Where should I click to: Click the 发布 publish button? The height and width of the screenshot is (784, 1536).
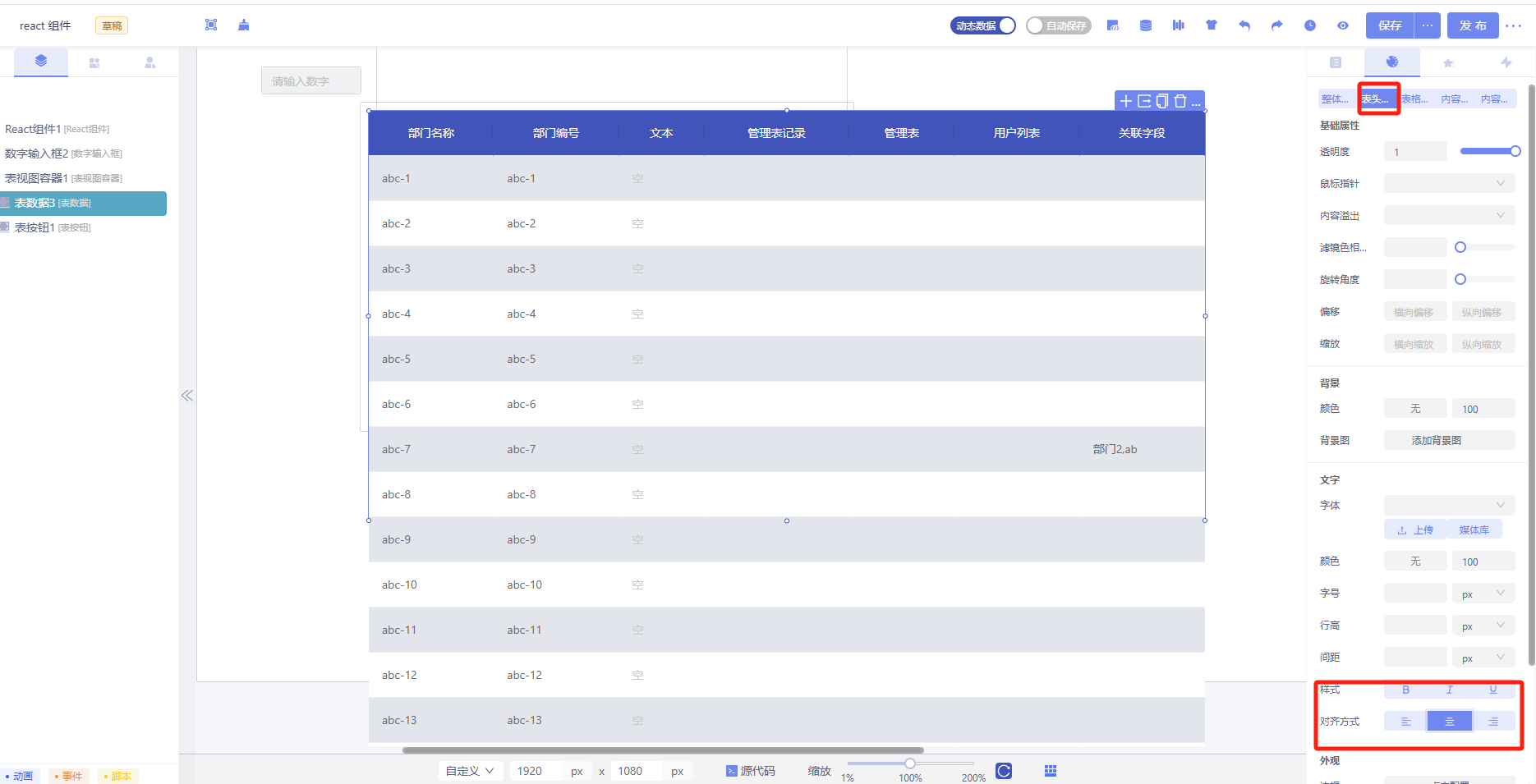pyautogui.click(x=1473, y=25)
